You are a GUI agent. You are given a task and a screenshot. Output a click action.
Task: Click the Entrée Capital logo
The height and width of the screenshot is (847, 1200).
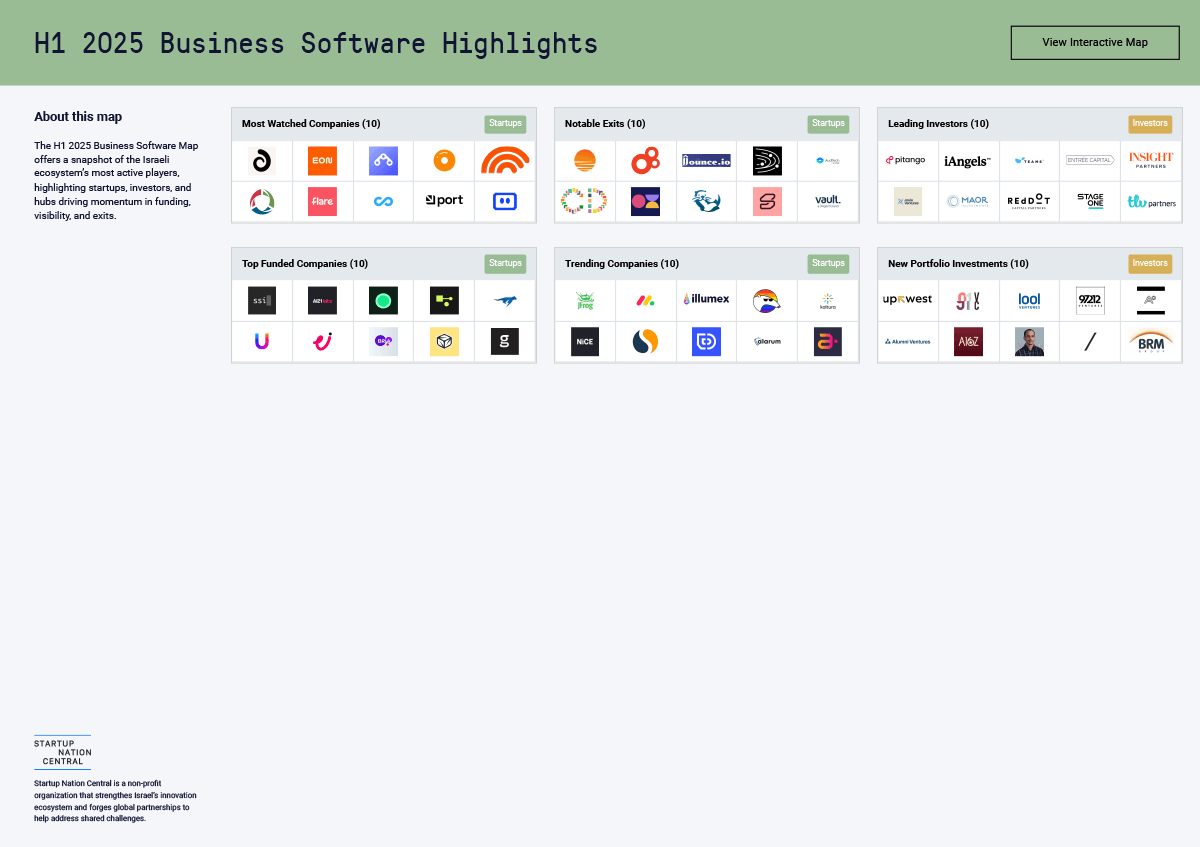[1090, 160]
